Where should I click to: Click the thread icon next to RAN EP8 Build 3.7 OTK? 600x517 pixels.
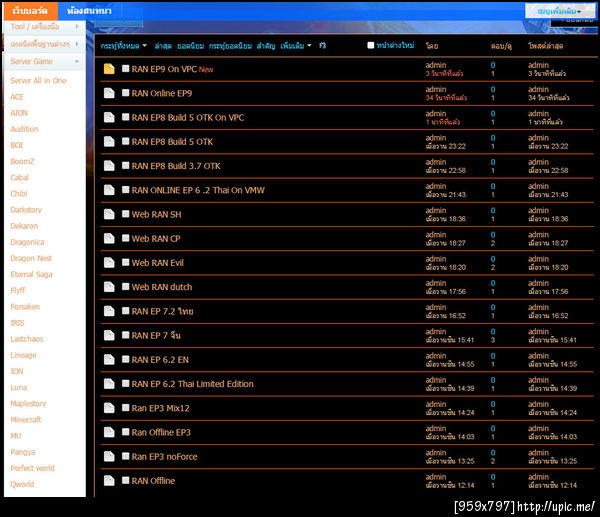pos(109,166)
